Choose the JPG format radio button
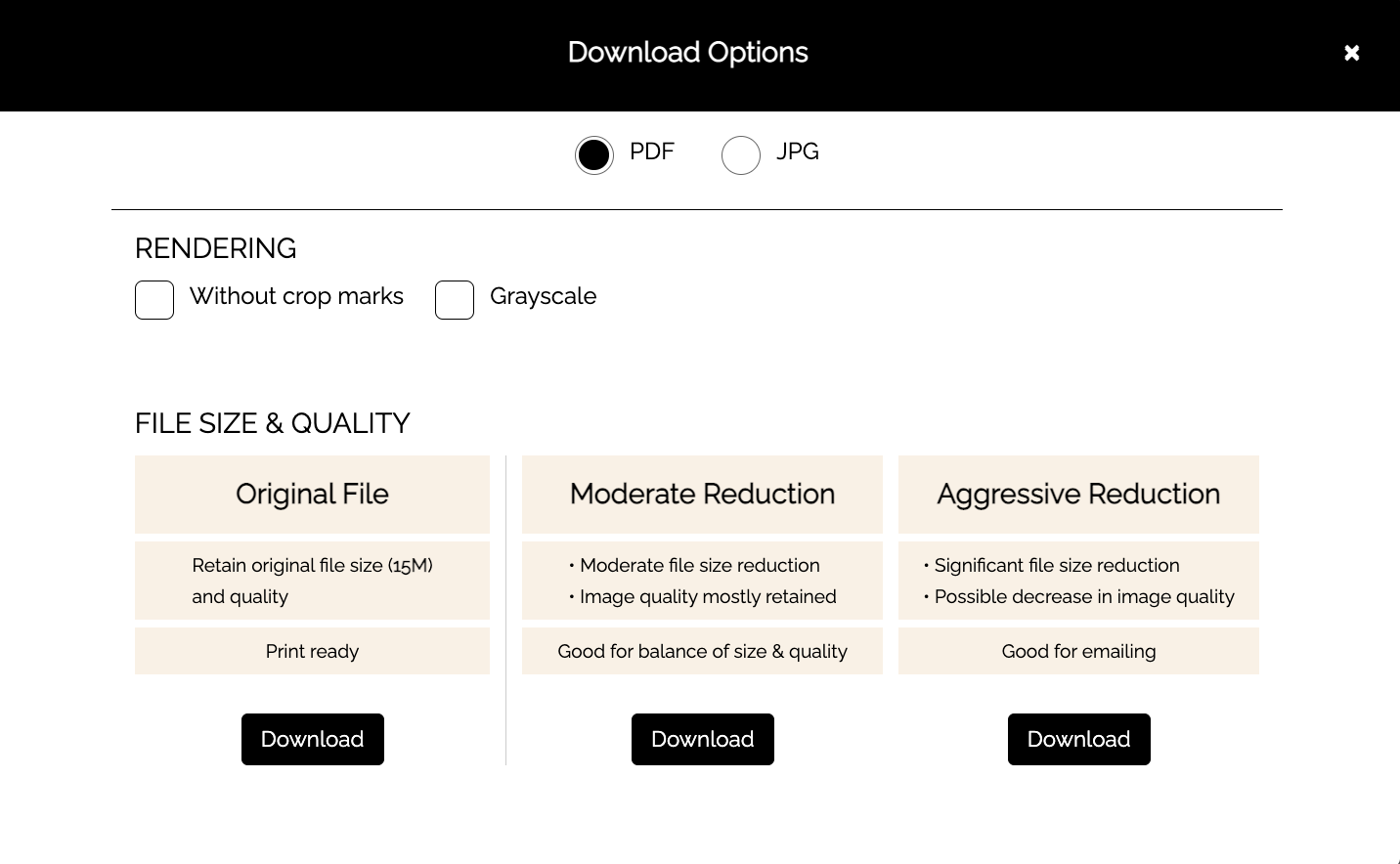1400x864 pixels. [741, 154]
